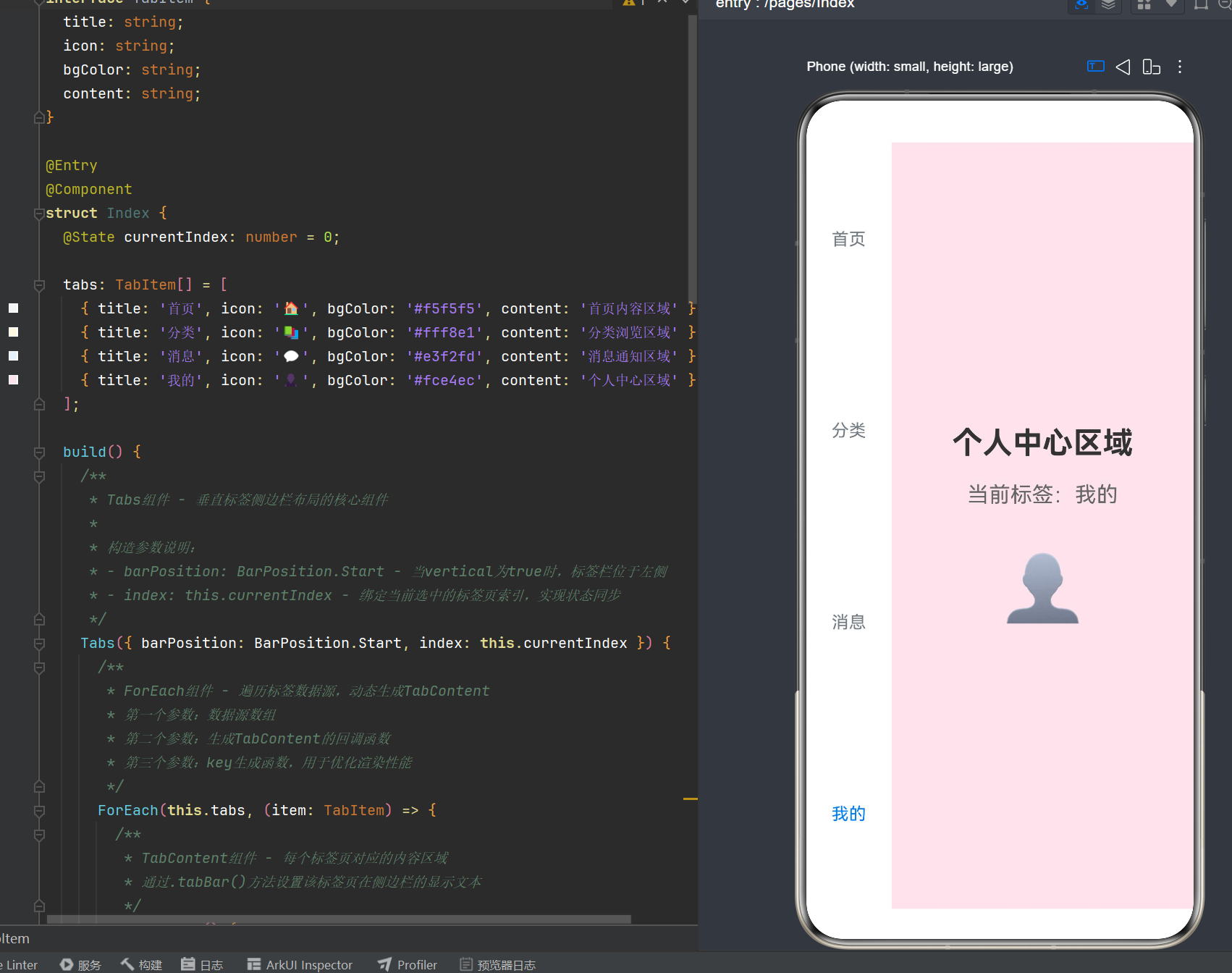Image resolution: width=1232 pixels, height=973 pixels.
Task: Click the 'entry : /pages/Index' previewer title
Action: pyautogui.click(x=785, y=4)
